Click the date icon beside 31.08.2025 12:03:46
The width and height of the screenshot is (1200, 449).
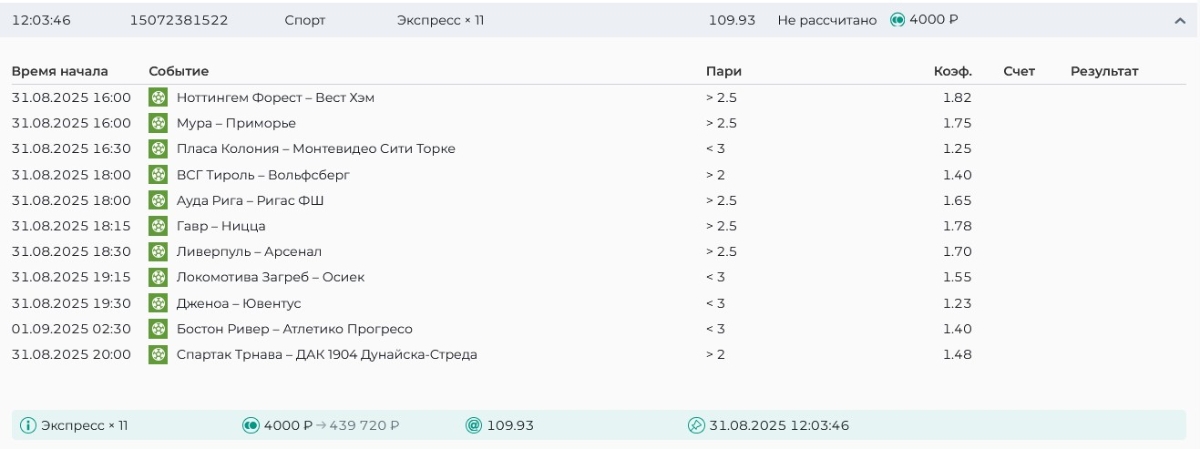coord(697,426)
